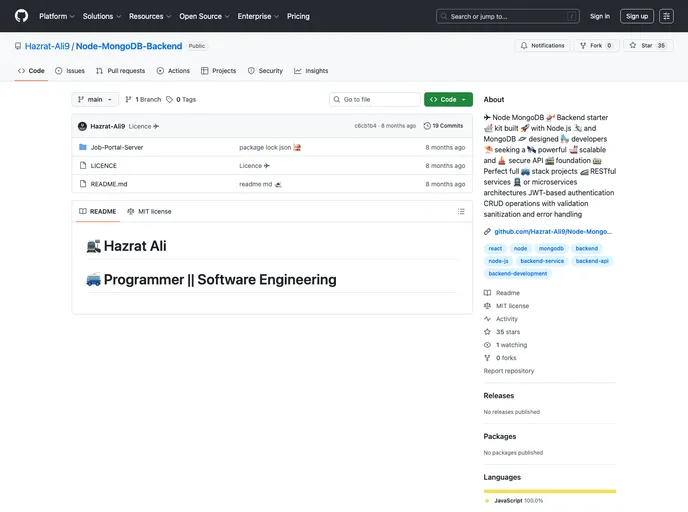Open the Node-MongoDB-Backend repository link

(x=129, y=46)
